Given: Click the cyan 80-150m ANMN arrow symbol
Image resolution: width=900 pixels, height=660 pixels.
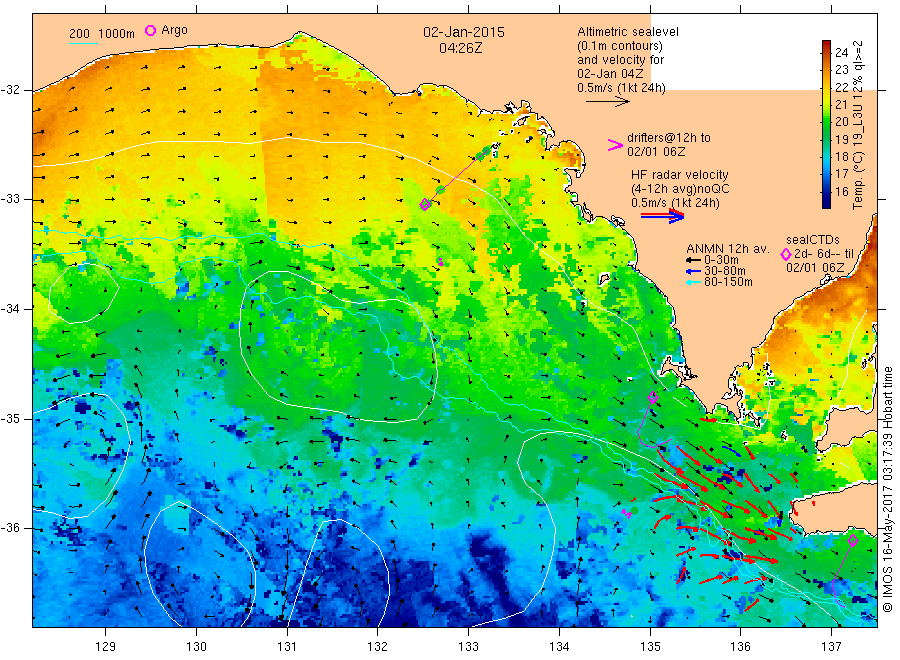Looking at the screenshot, I should [694, 282].
